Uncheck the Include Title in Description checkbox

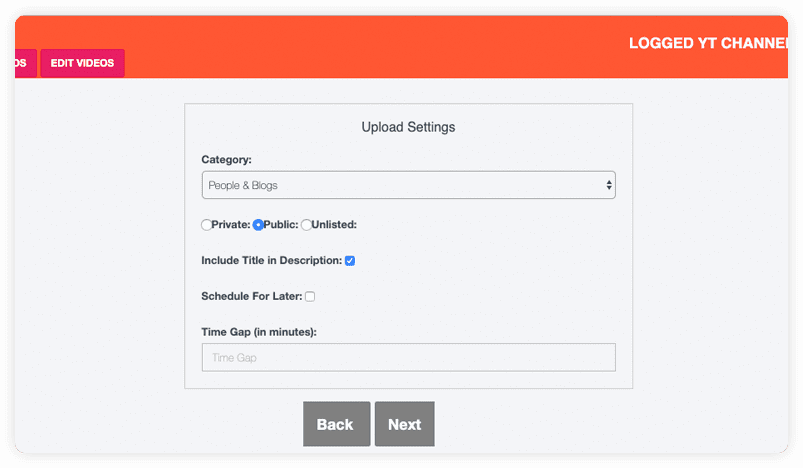tap(350, 261)
